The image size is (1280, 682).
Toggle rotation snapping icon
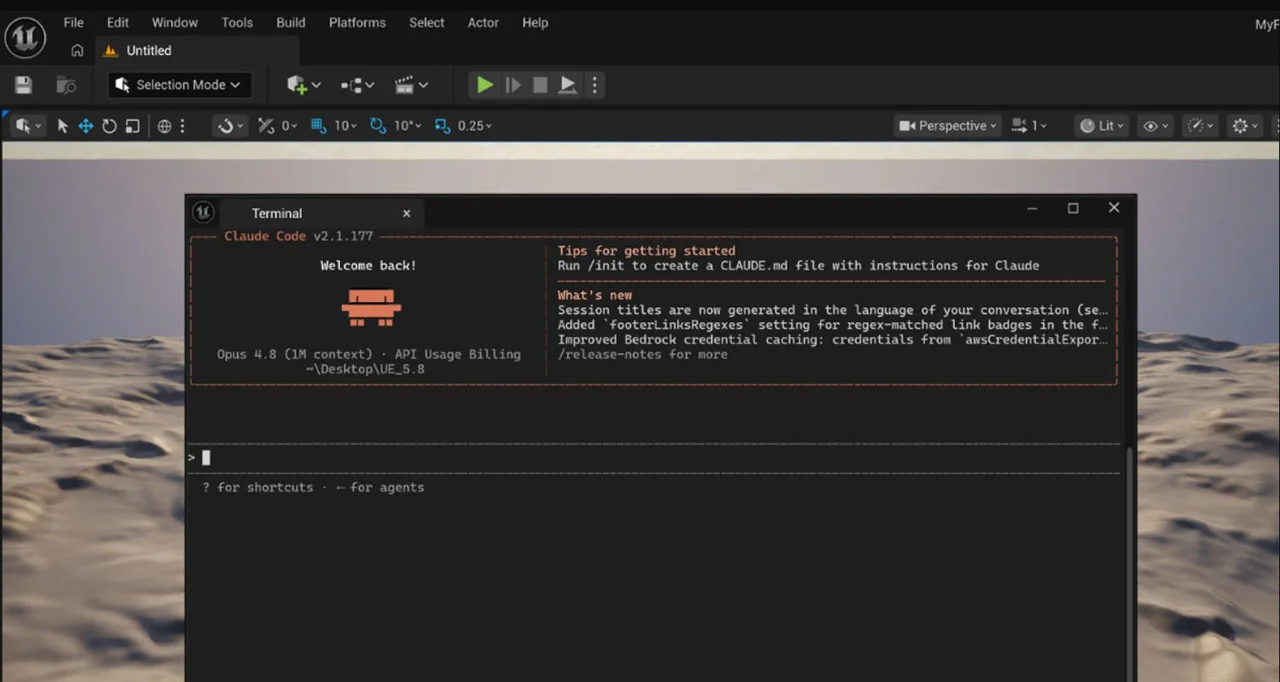click(378, 126)
